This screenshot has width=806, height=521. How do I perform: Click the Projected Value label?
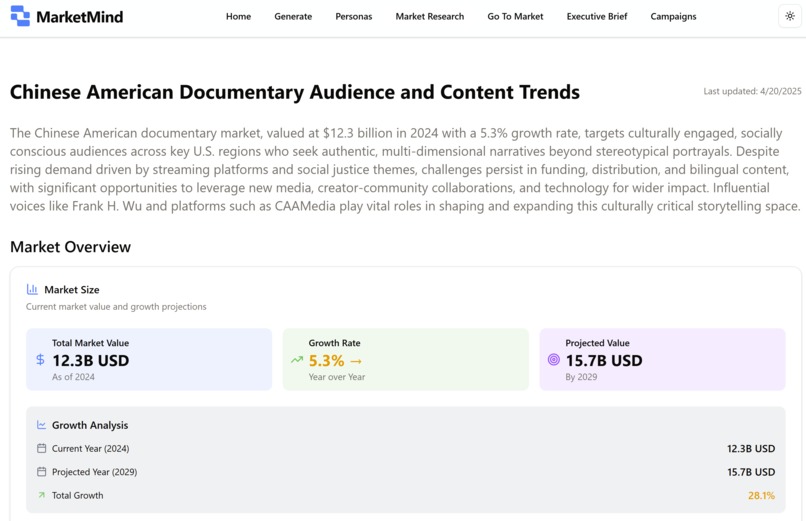597,343
